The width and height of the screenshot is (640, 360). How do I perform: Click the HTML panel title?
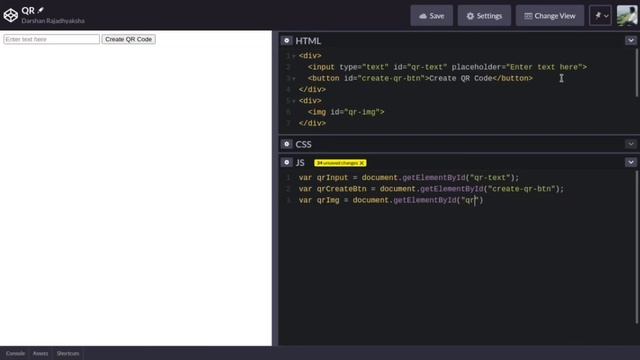coord(308,41)
